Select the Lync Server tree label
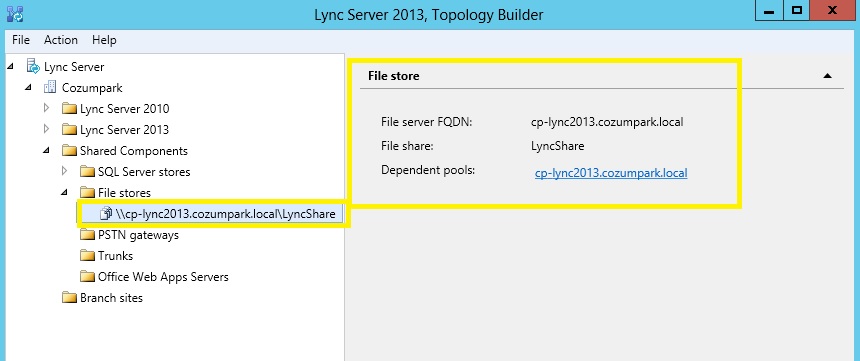 coord(74,67)
